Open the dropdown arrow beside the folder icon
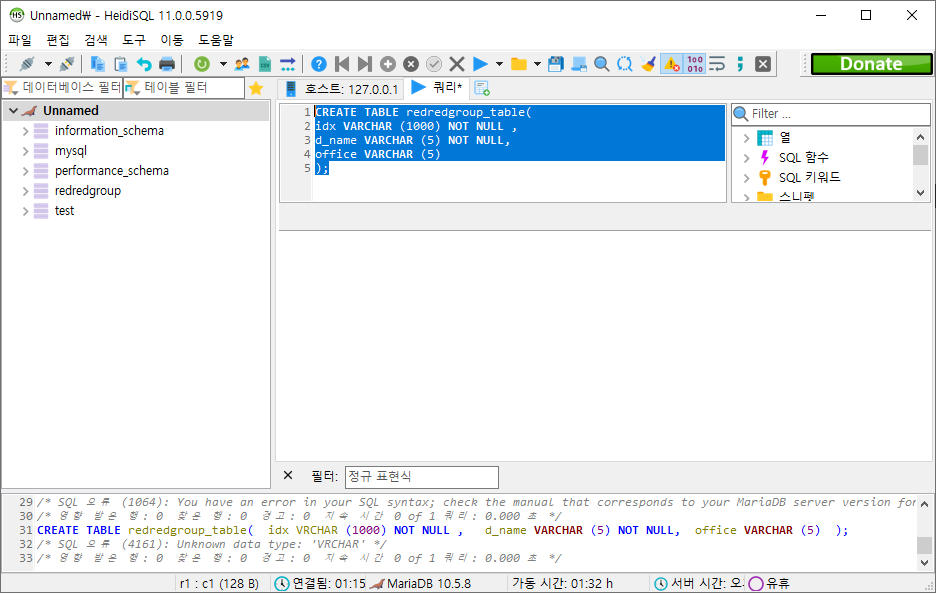936x593 pixels. (x=537, y=64)
